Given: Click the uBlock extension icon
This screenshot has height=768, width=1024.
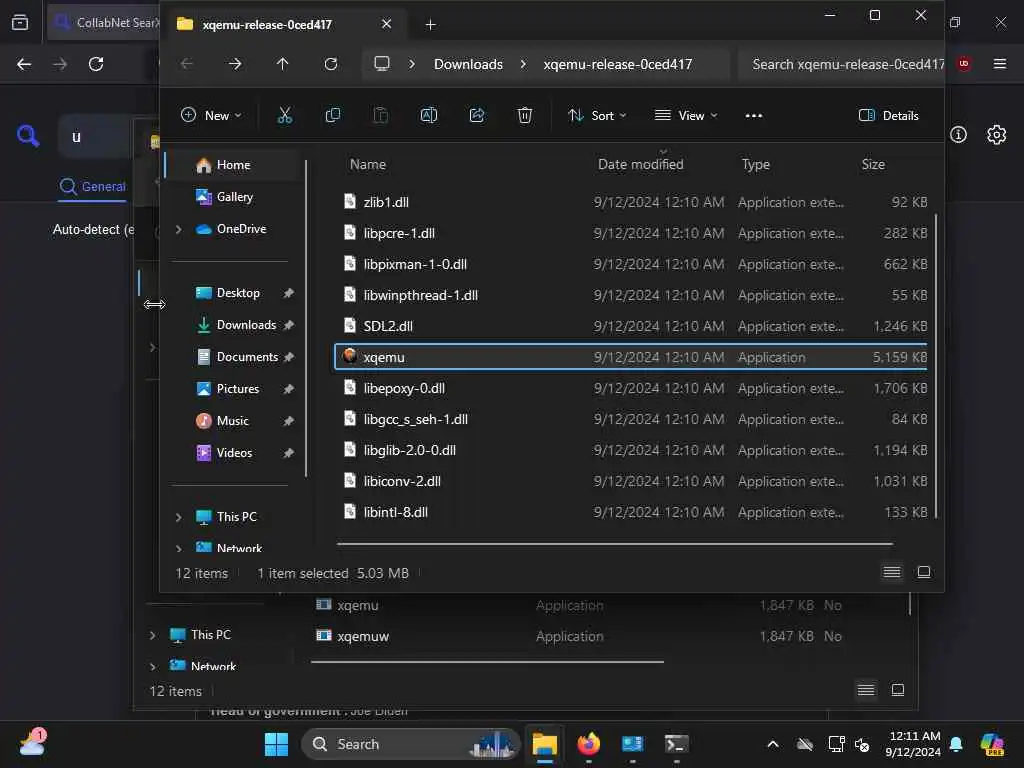Looking at the screenshot, I should coord(963,63).
